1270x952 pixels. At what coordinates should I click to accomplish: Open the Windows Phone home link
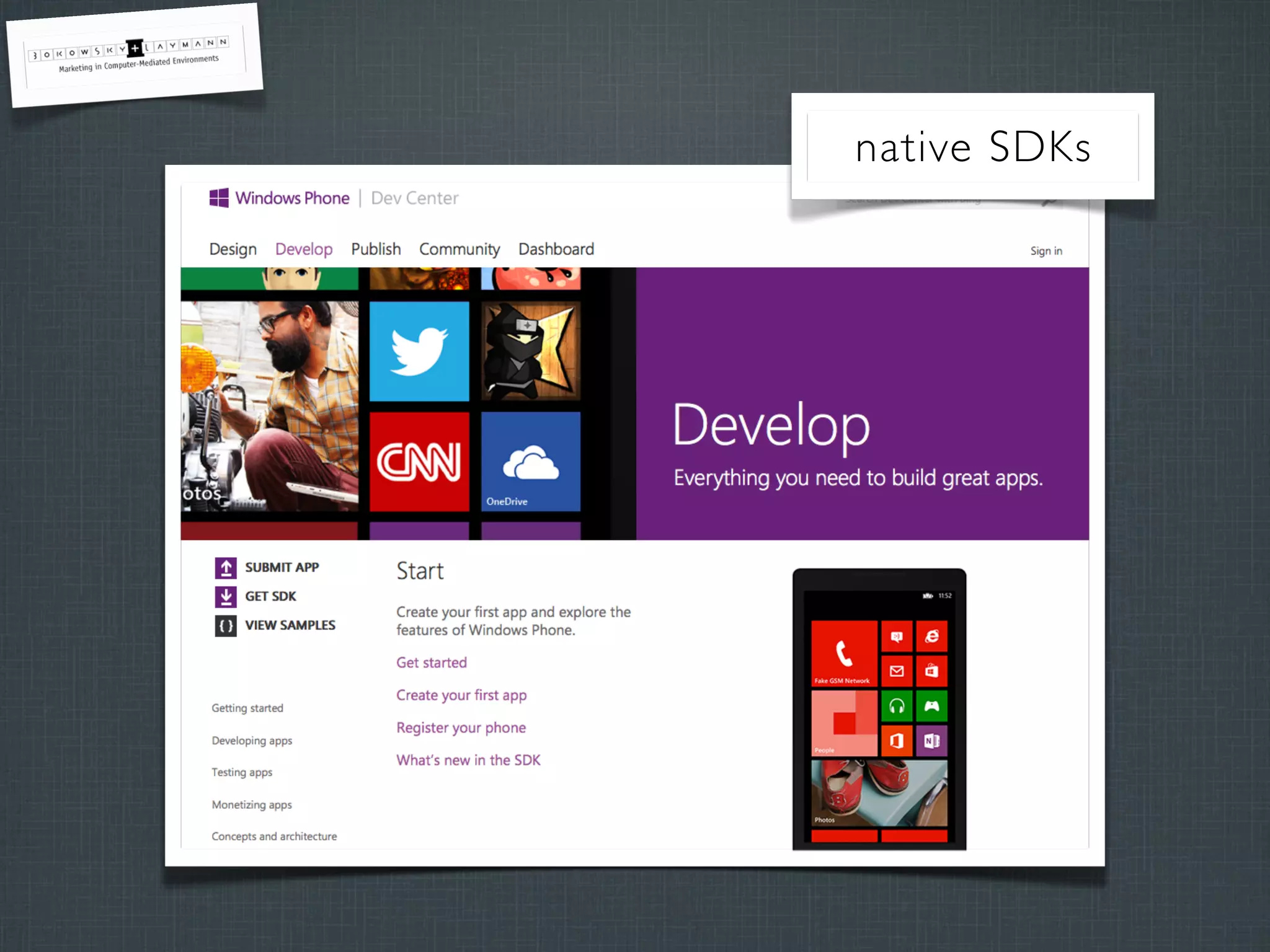coord(292,198)
